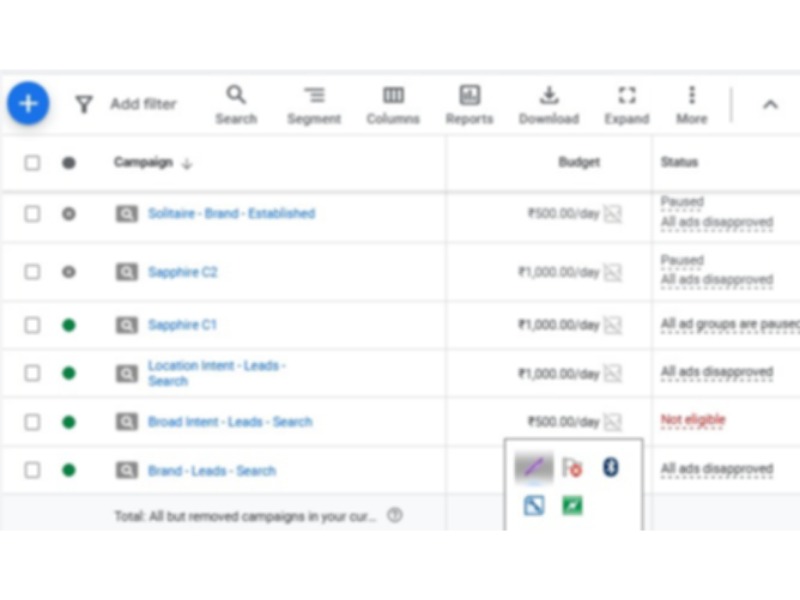Screen dimensions: 800x600
Task: Select the Brand - Leads - Search checkbox
Action: (33, 470)
